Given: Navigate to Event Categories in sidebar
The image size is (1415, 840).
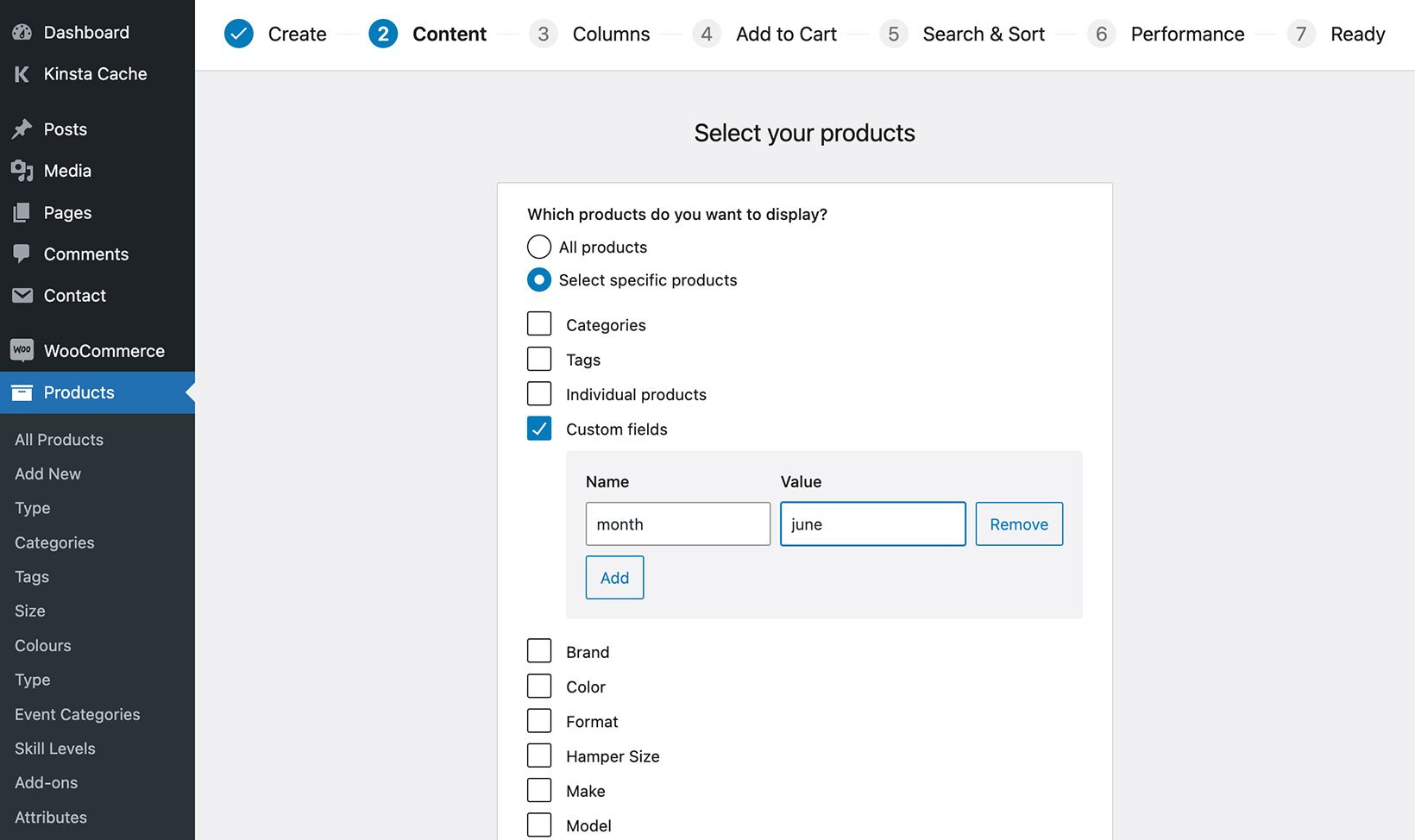Looking at the screenshot, I should pos(77,714).
